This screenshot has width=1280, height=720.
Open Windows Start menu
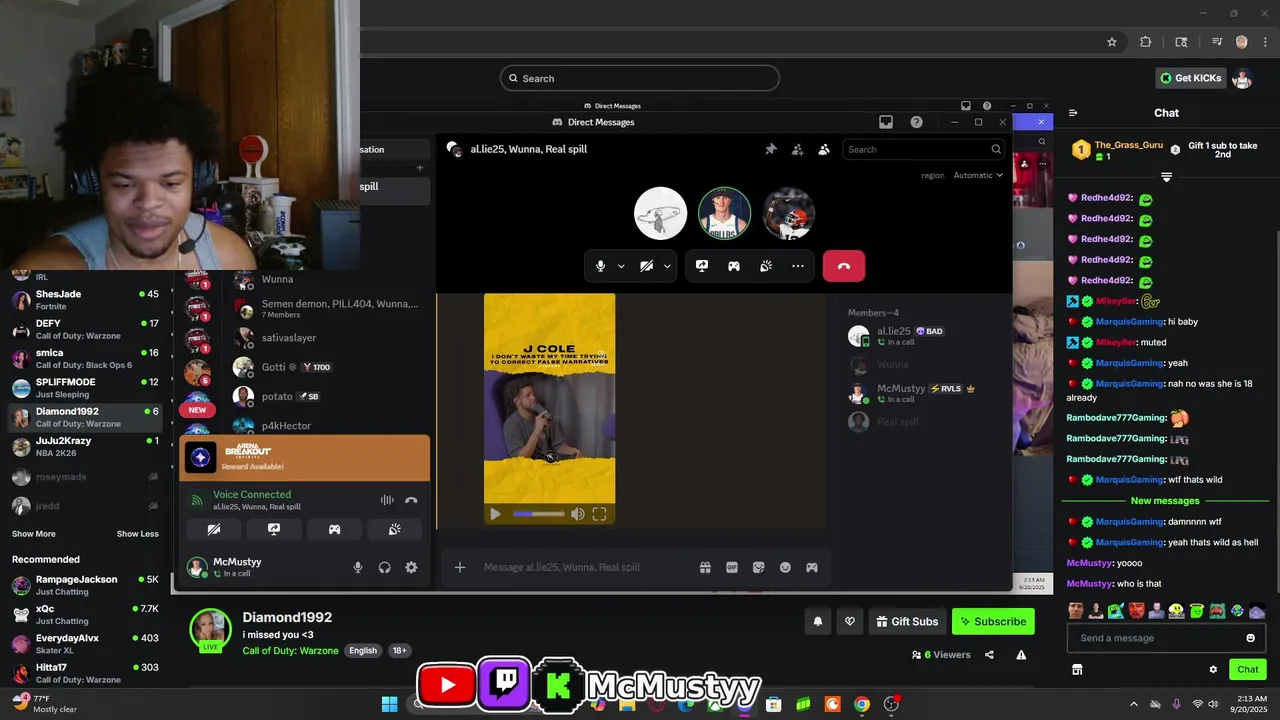point(389,704)
